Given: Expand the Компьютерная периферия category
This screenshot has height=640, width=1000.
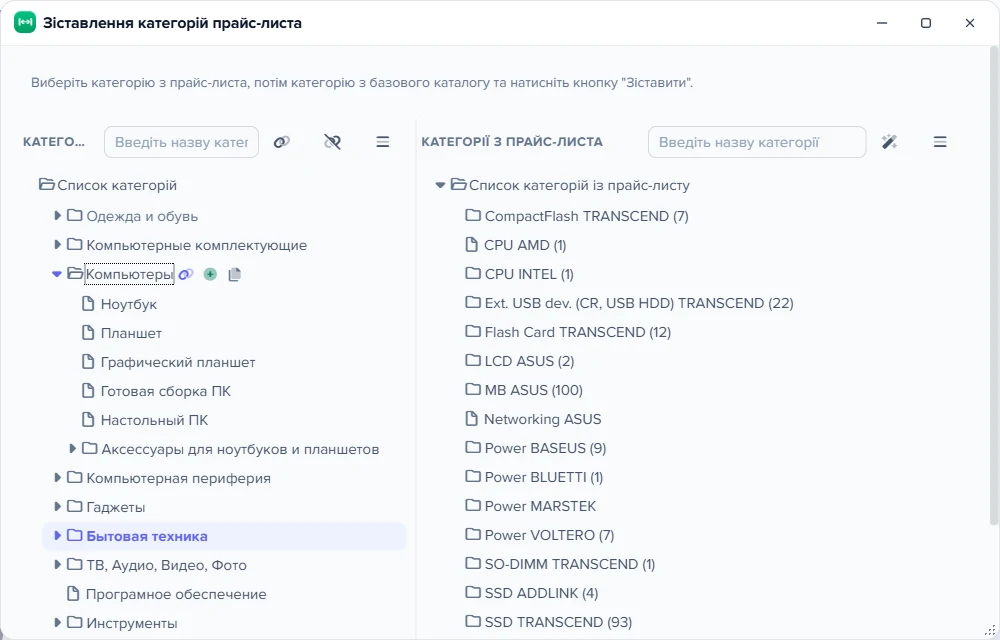Looking at the screenshot, I should [x=57, y=478].
